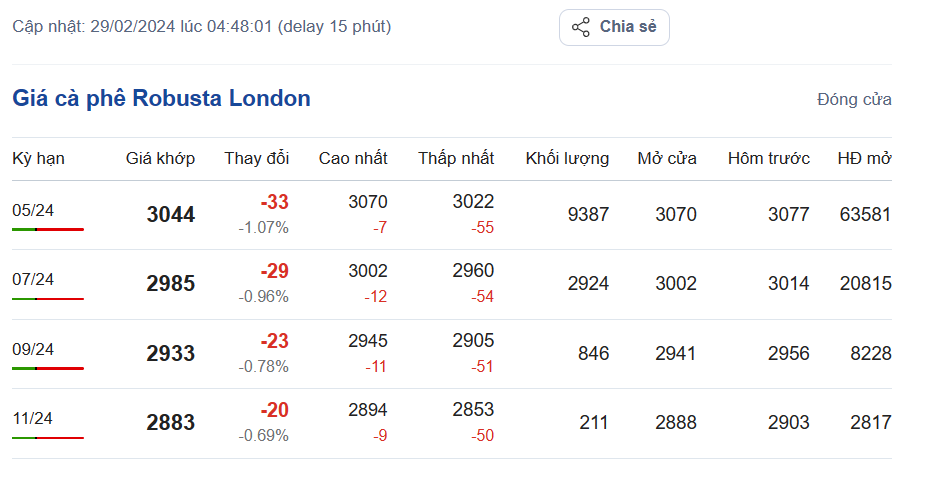The width and height of the screenshot is (934, 482).
Task: Select the 05/24 contract term
Action: 33,210
